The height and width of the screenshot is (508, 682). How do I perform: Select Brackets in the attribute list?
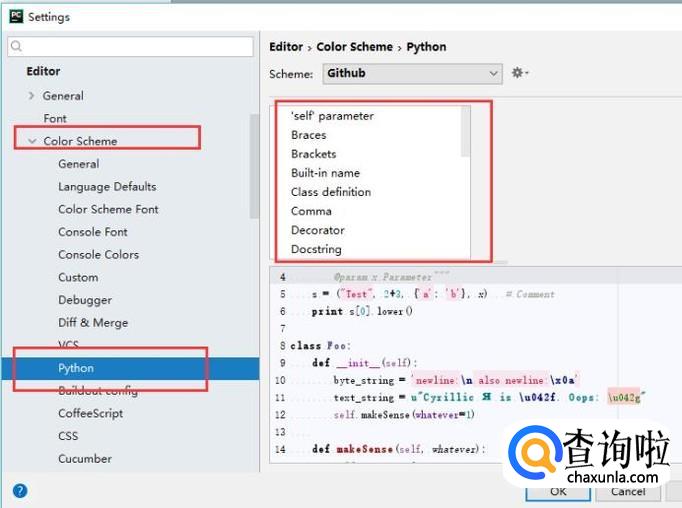click(314, 154)
